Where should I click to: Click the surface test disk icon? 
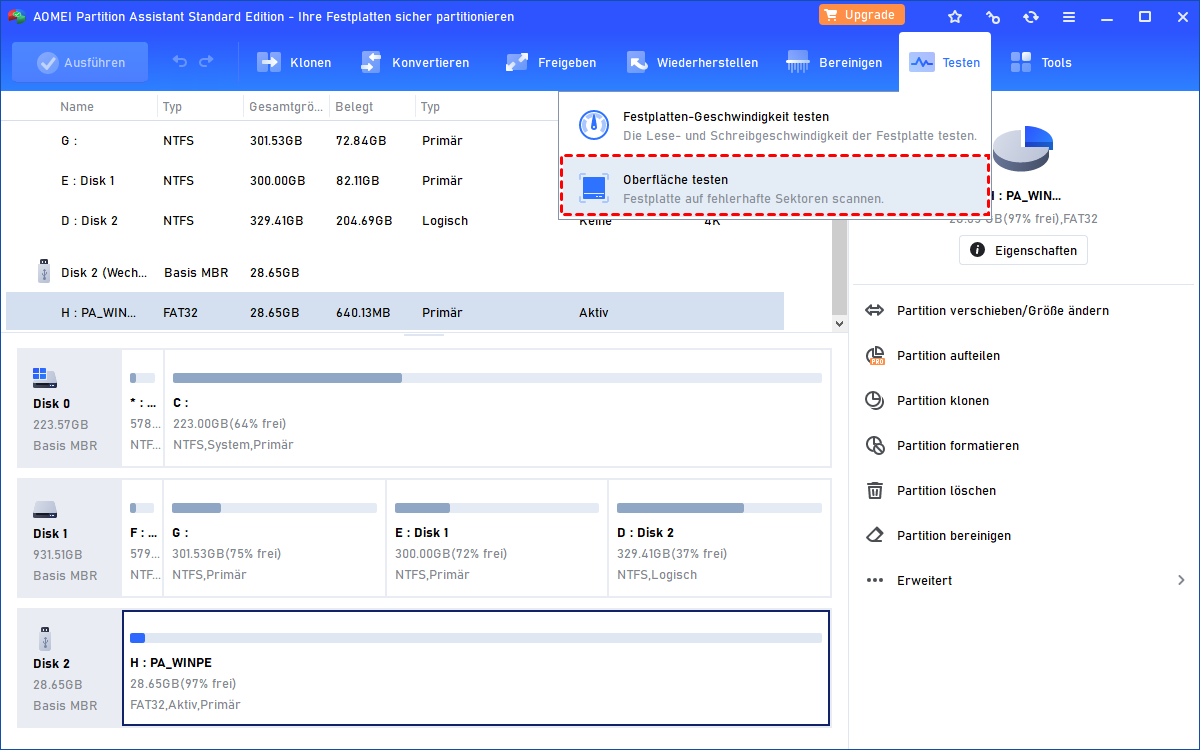click(595, 187)
